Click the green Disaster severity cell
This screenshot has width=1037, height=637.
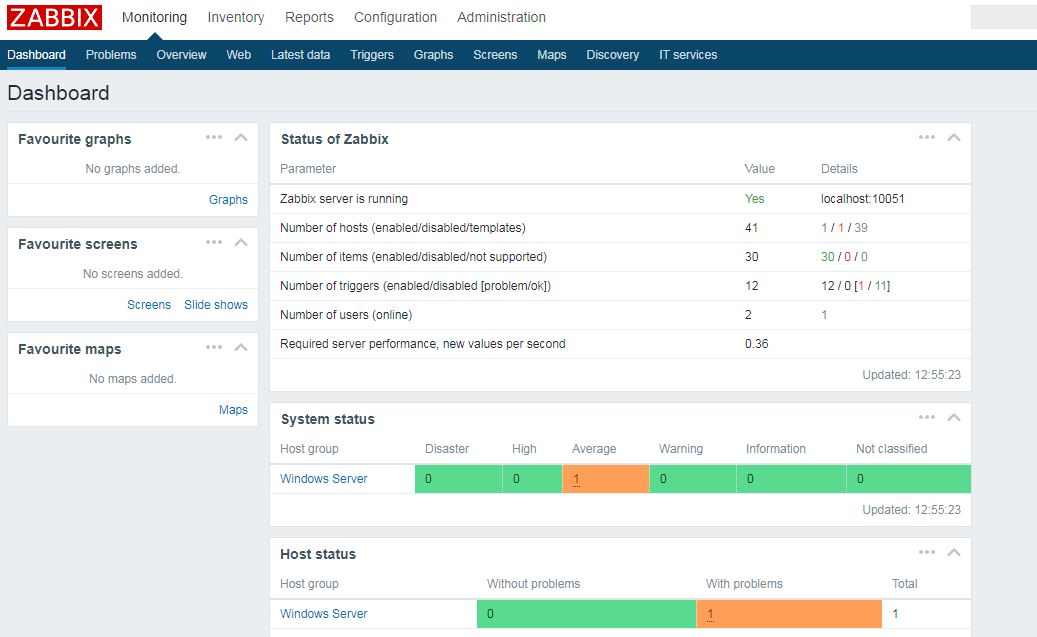[458, 479]
